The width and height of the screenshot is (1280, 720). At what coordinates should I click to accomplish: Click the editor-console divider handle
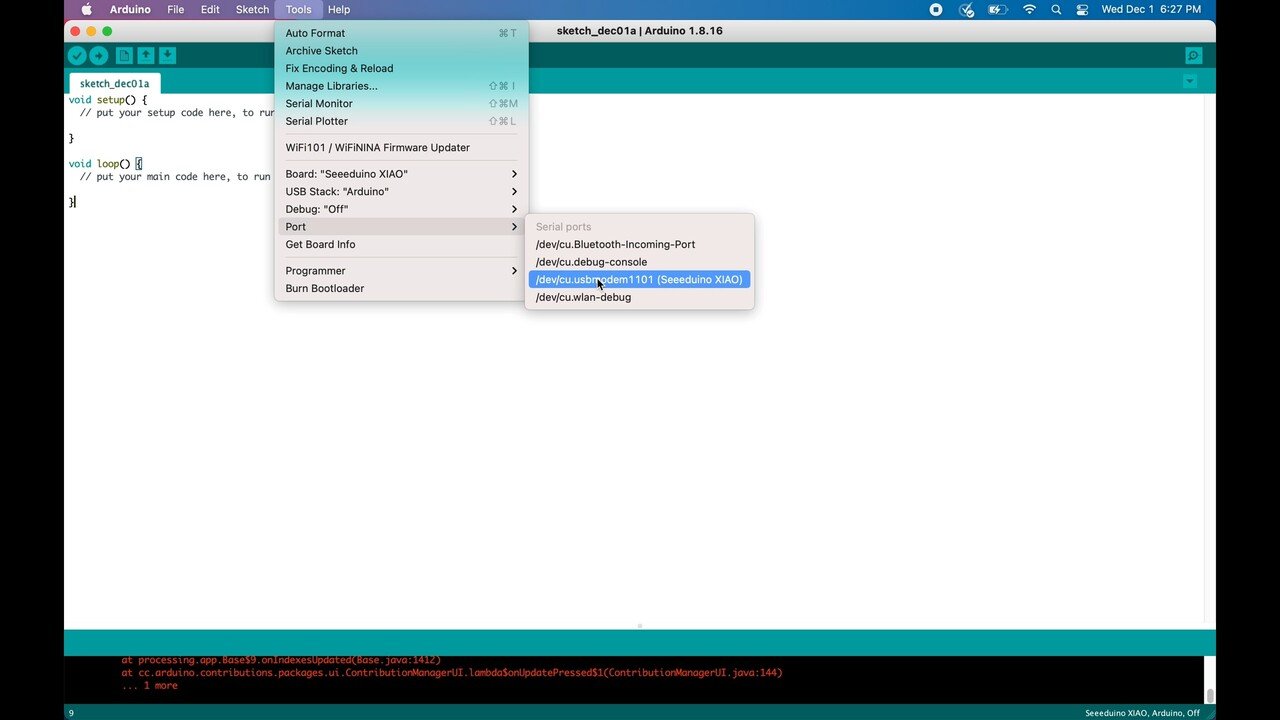pos(640,626)
